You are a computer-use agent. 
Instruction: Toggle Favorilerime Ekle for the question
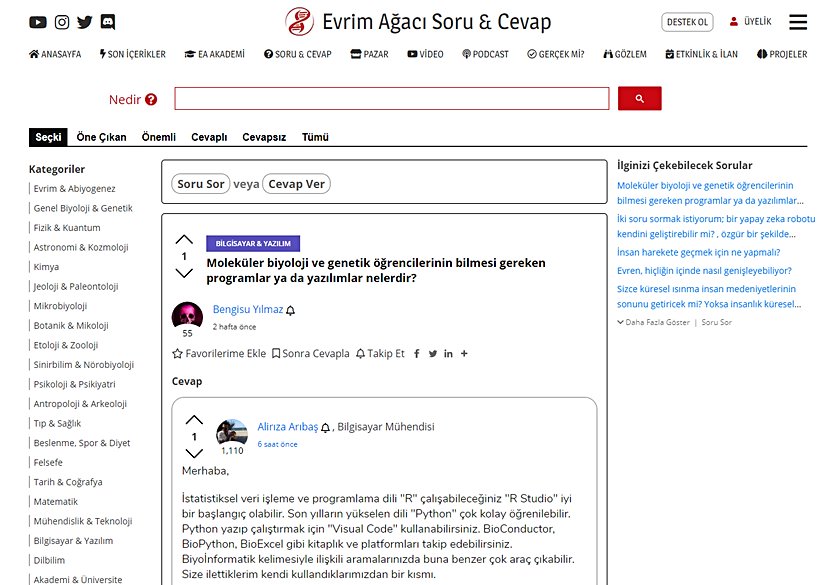pos(219,354)
